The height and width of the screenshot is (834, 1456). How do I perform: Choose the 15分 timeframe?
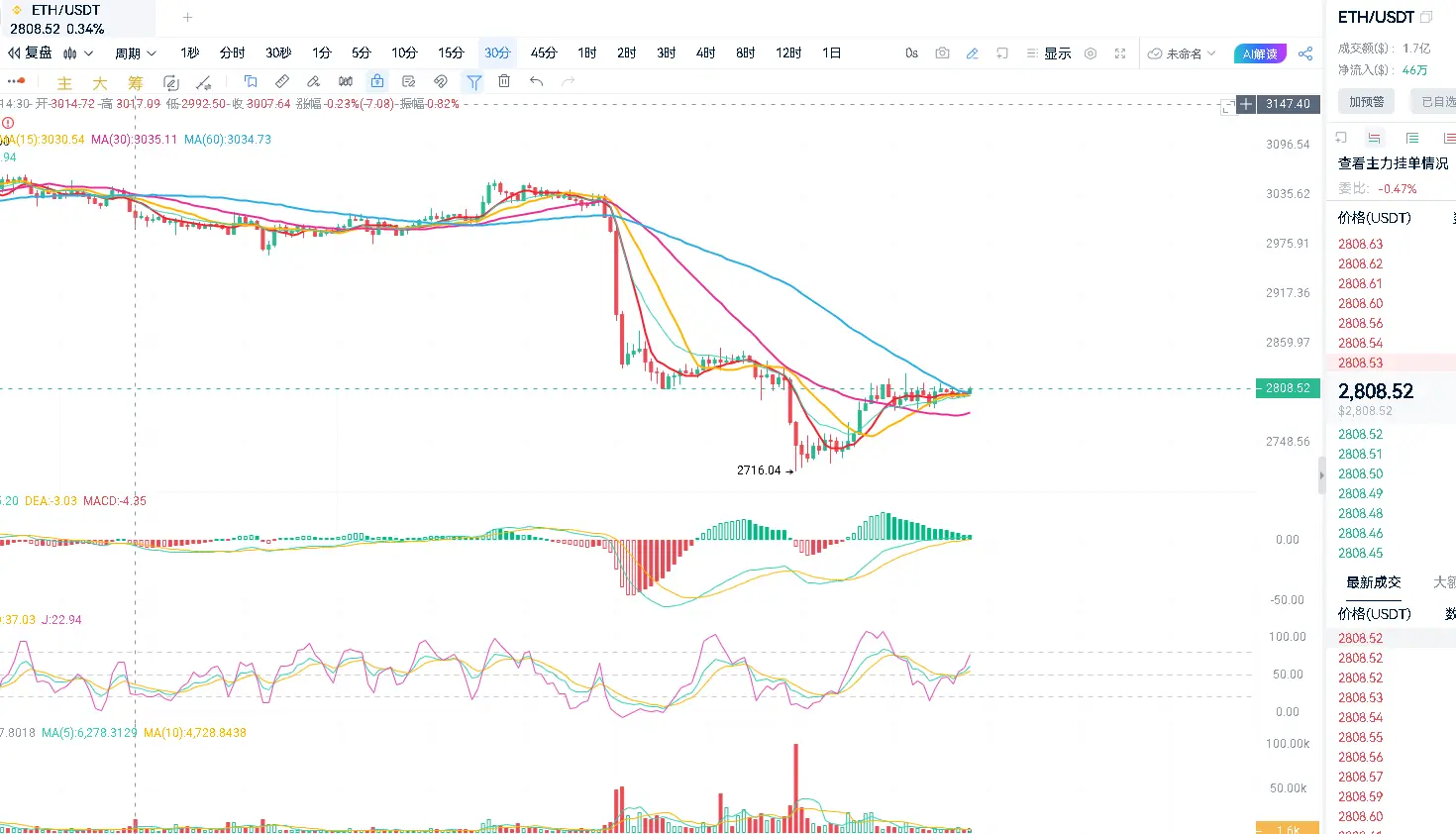coord(452,52)
